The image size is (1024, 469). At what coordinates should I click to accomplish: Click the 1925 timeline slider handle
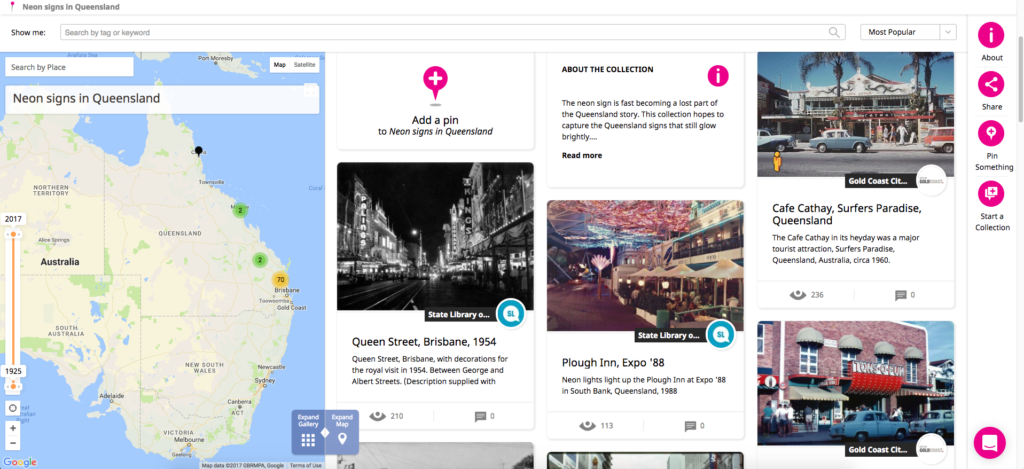13,386
